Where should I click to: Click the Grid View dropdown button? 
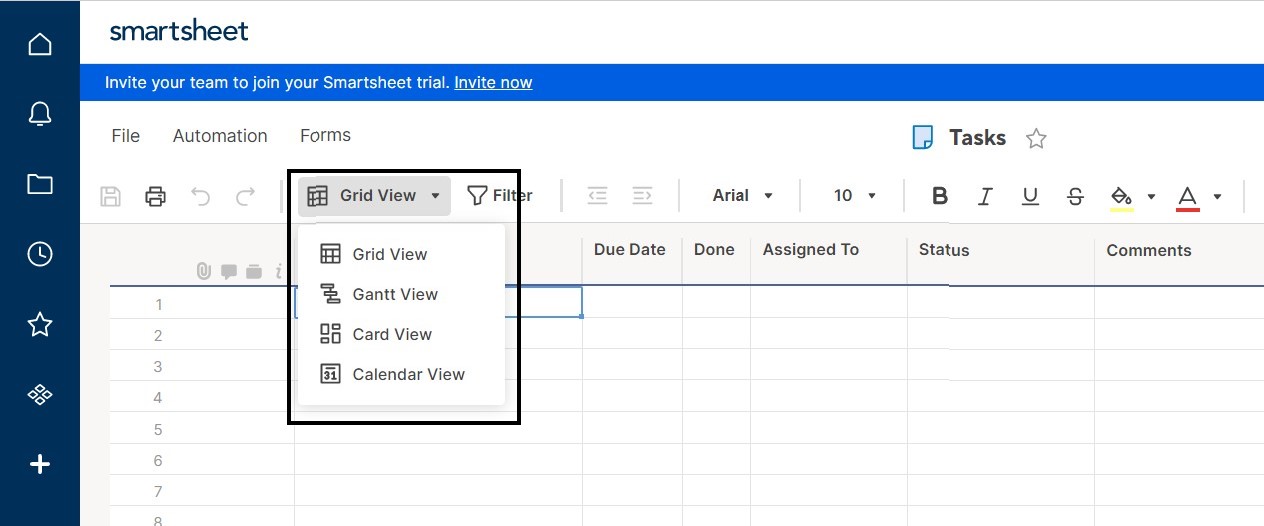[x=374, y=196]
